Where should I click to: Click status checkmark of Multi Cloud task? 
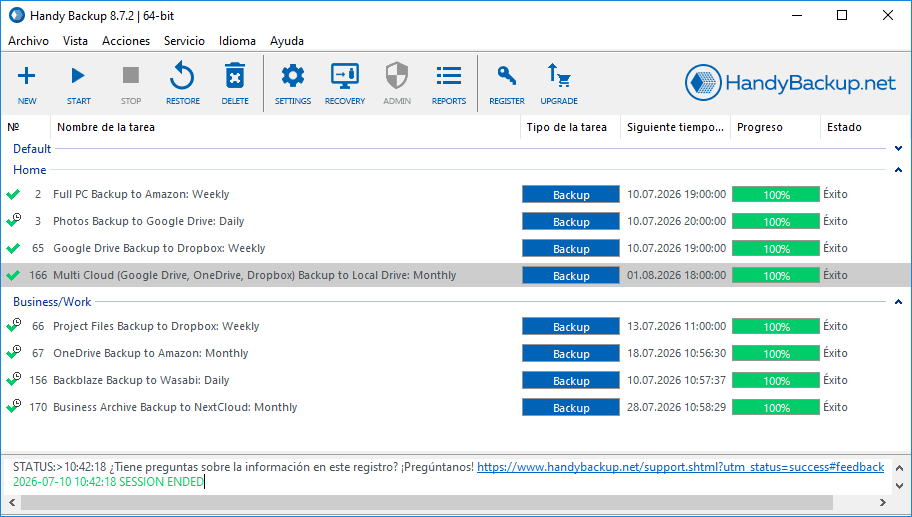[x=13, y=275]
